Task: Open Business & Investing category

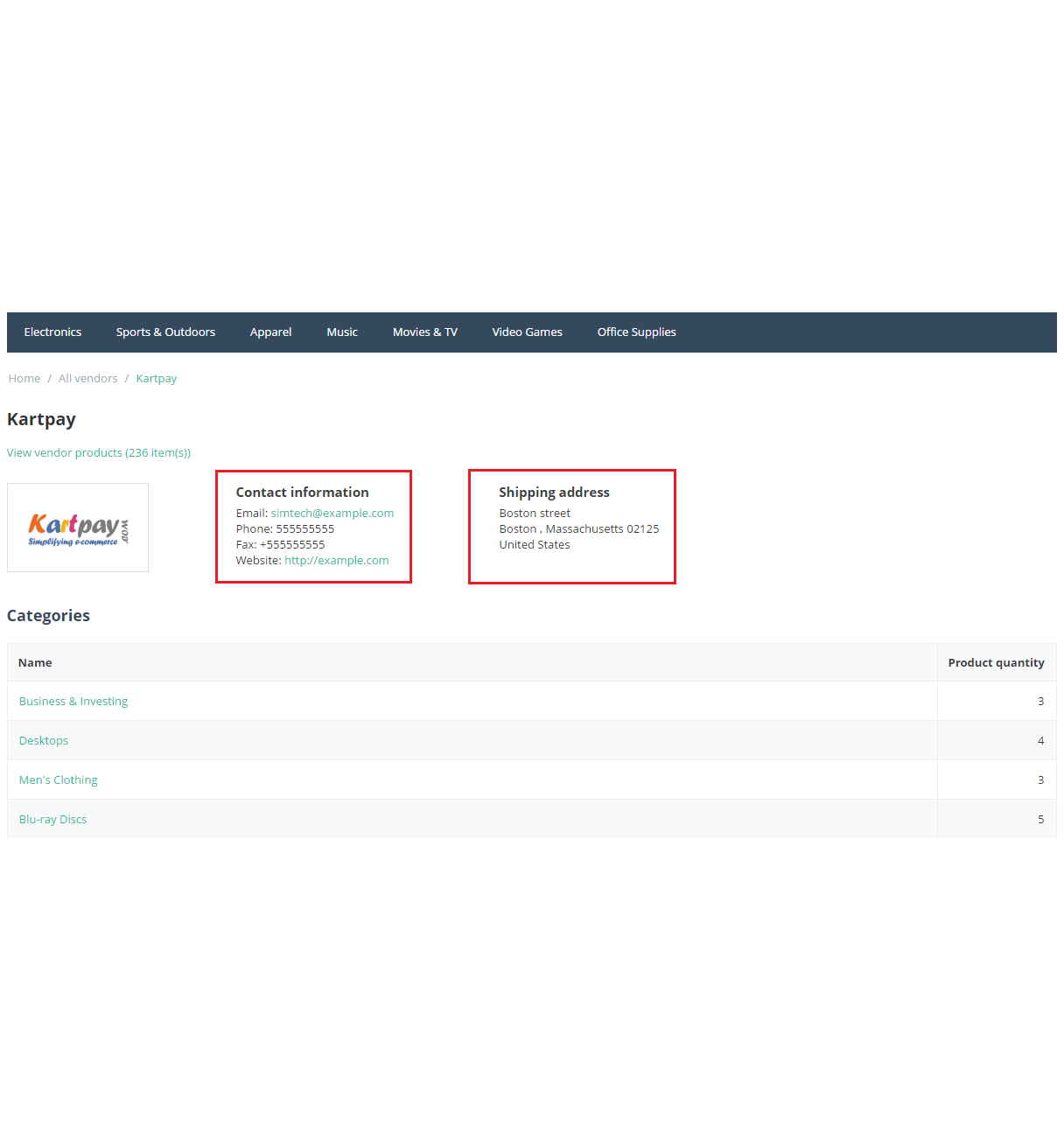Action: pyautogui.click(x=73, y=702)
